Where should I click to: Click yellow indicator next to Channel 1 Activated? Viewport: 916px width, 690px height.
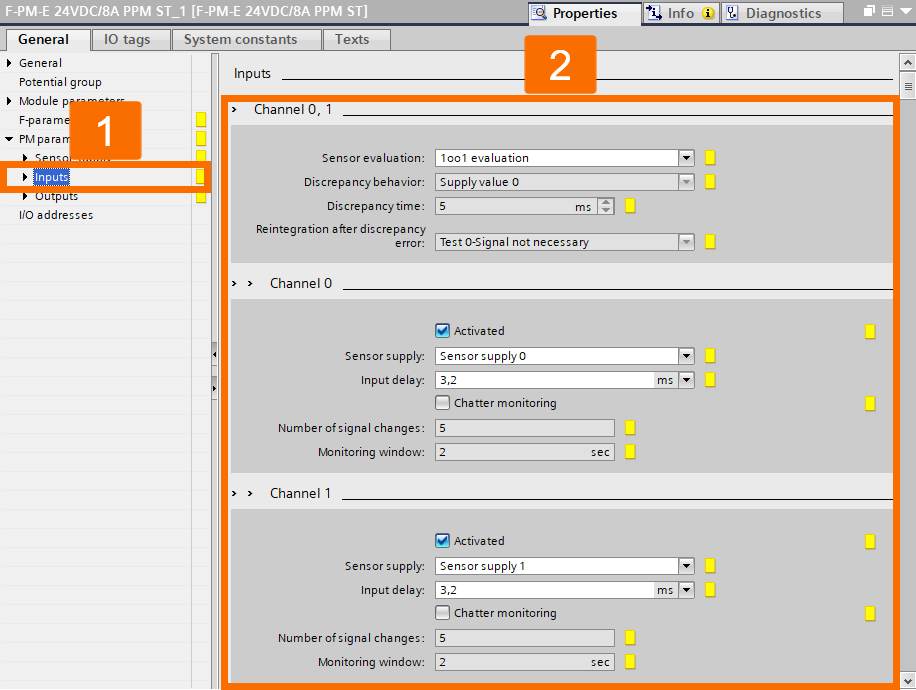[870, 540]
